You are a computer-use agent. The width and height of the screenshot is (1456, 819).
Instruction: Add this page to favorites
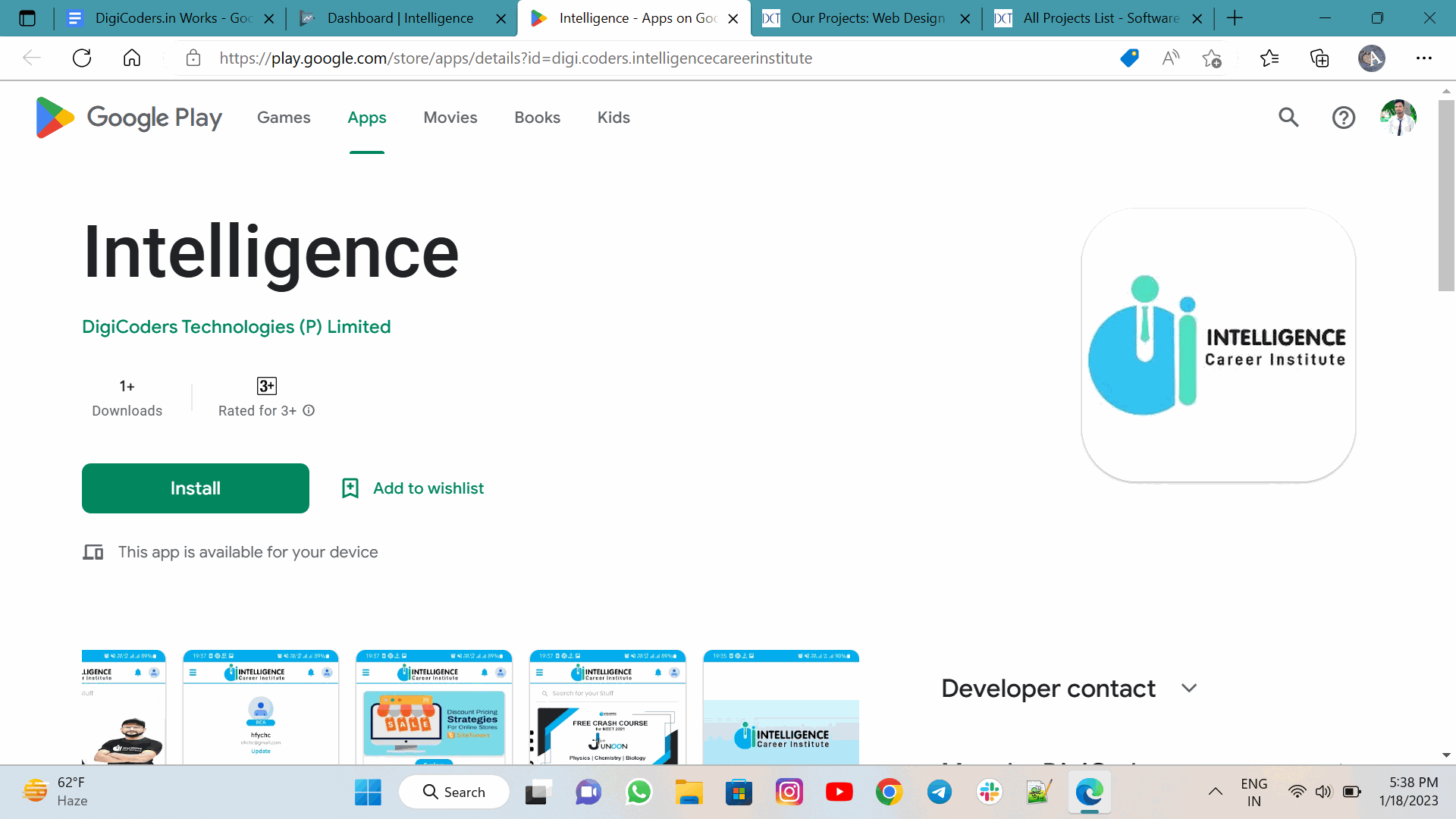1212,58
